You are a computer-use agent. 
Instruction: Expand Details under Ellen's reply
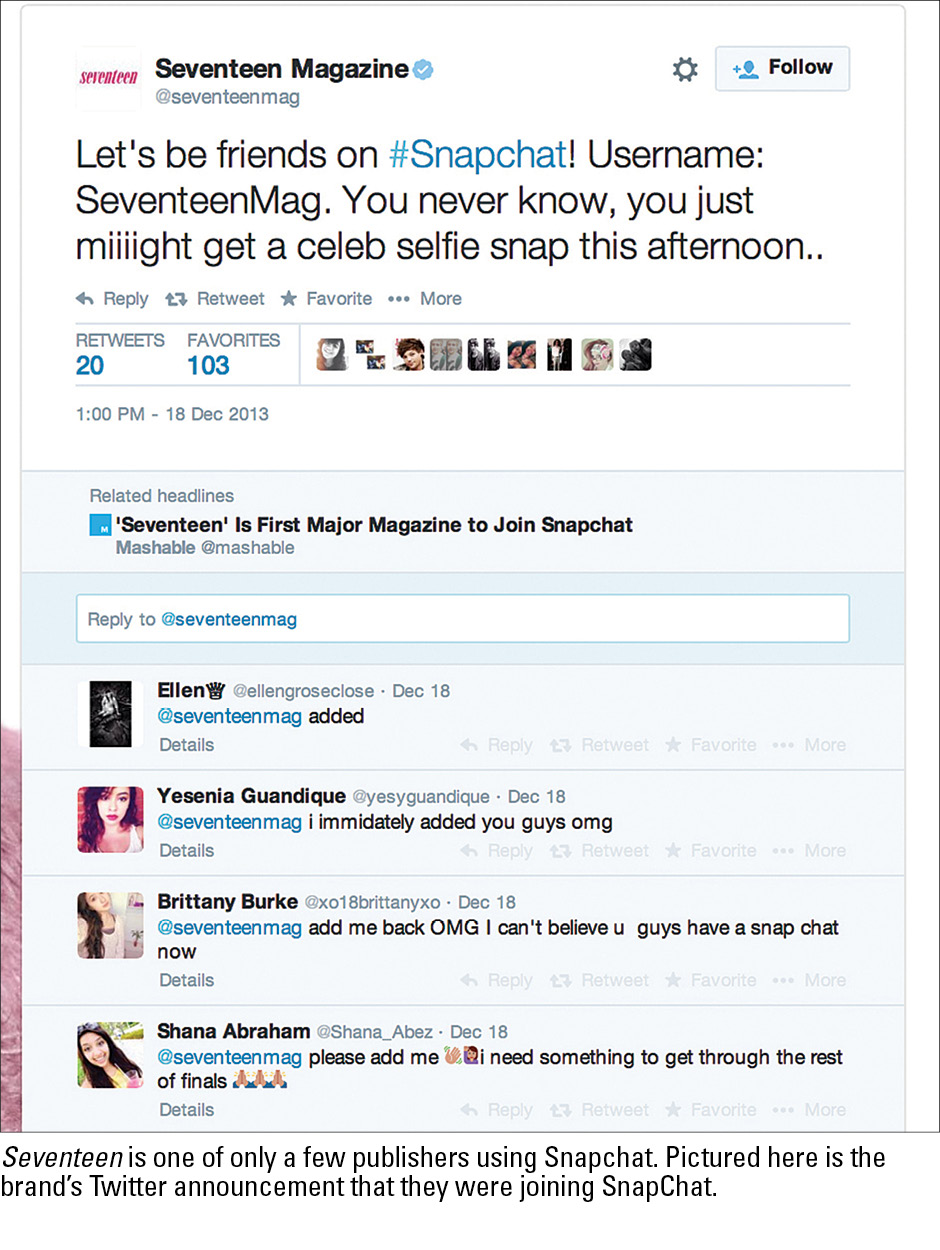(187, 745)
